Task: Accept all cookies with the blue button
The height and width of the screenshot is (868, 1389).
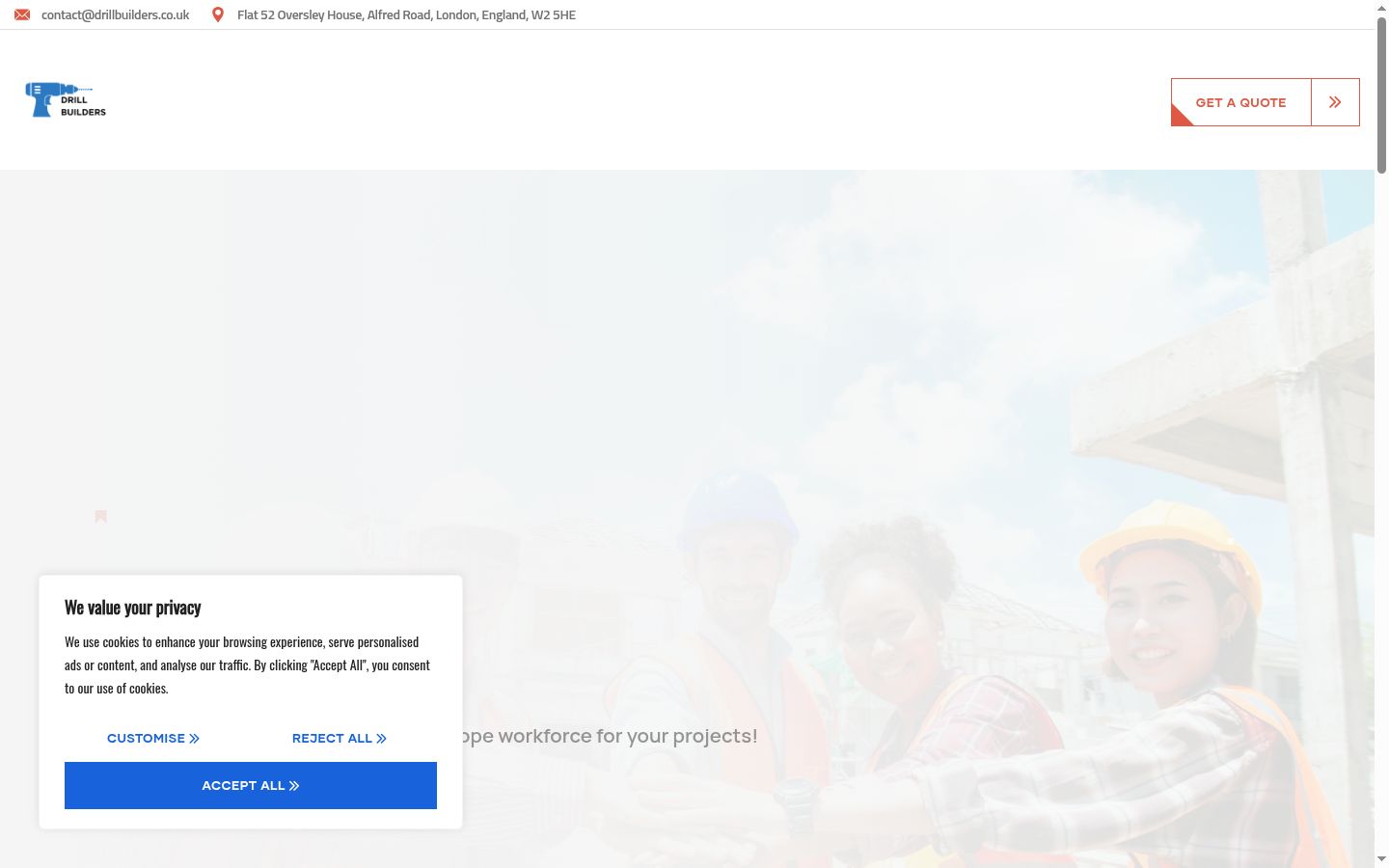Action: [251, 785]
